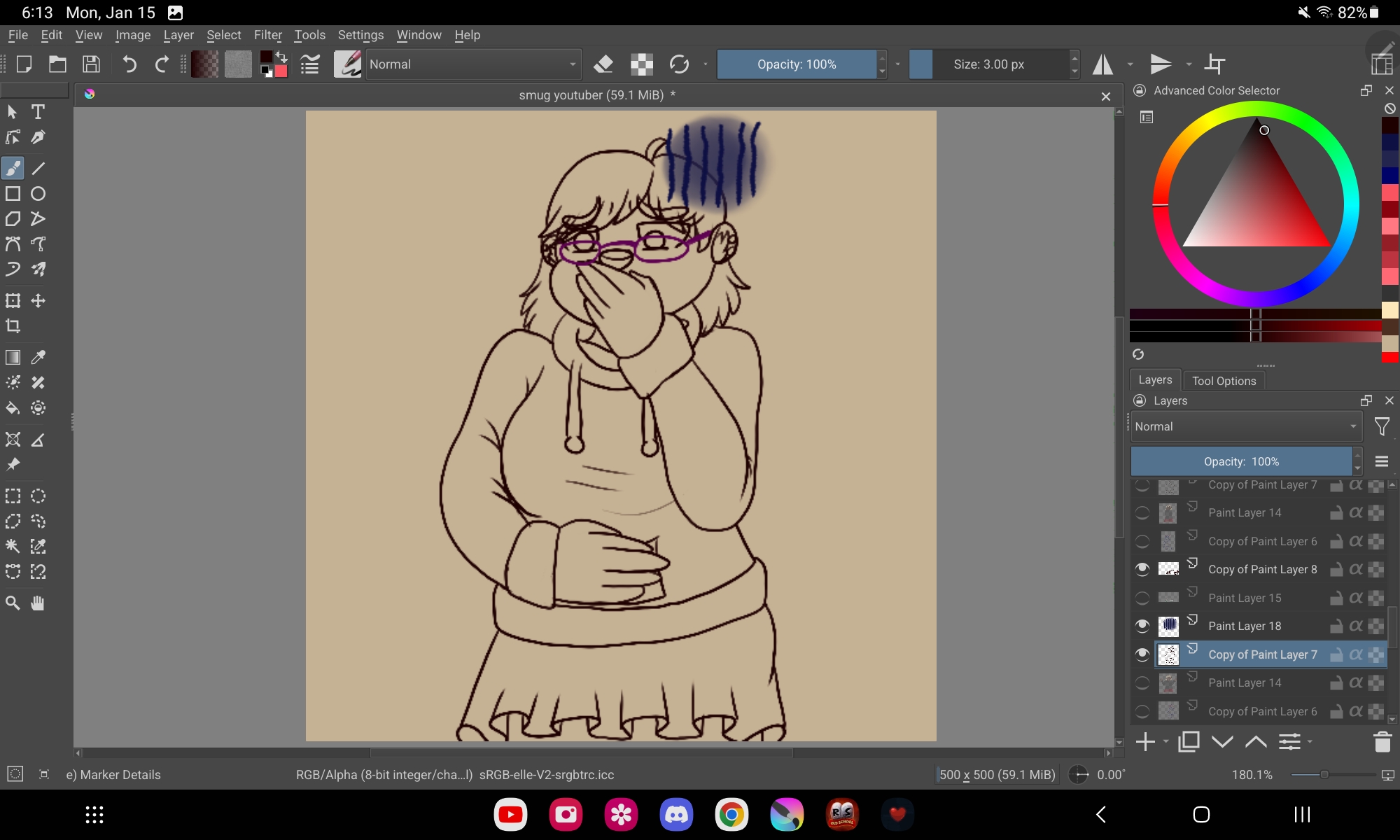1400x840 pixels.
Task: Click horizontal mirror tool icon
Action: [1103, 64]
